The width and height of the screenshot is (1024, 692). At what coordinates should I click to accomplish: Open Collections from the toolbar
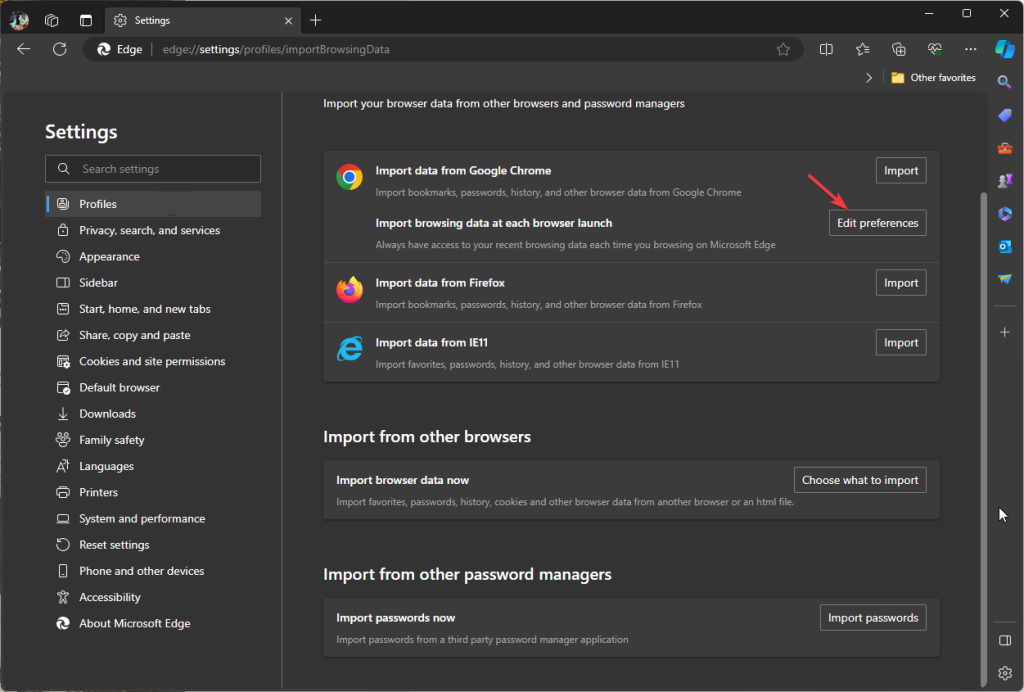(x=898, y=49)
